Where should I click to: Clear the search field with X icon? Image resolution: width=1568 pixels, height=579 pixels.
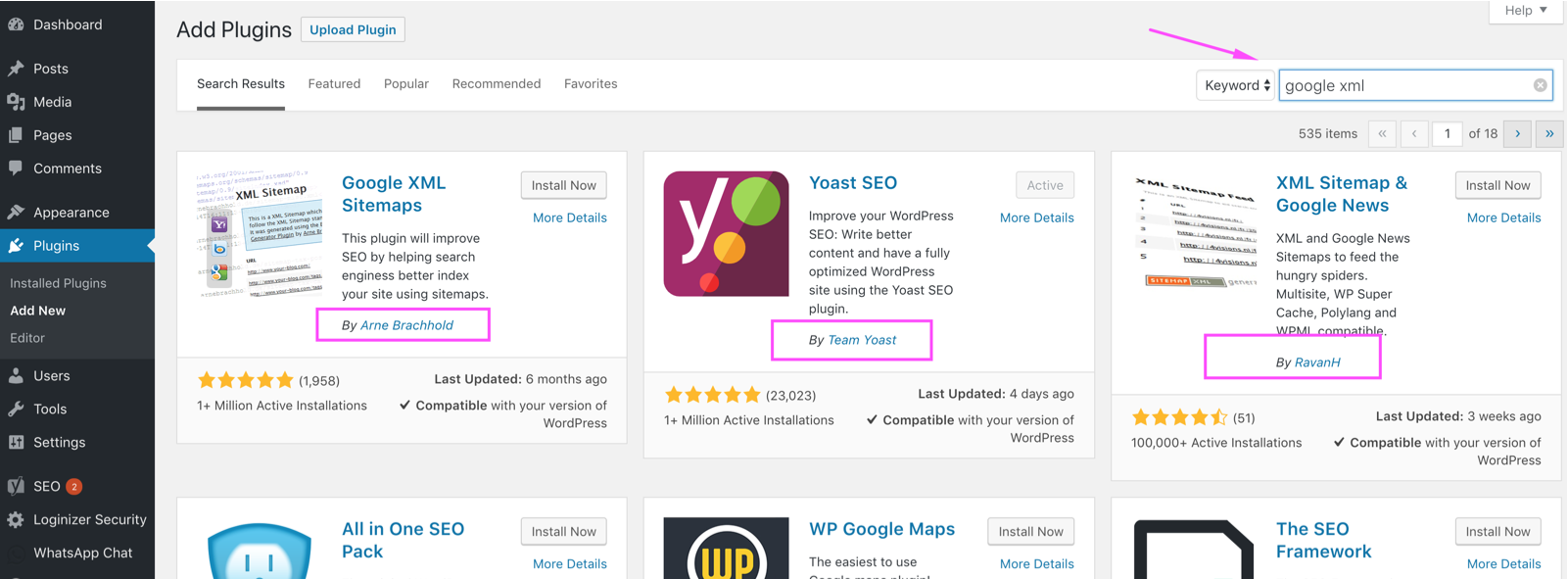(1540, 86)
